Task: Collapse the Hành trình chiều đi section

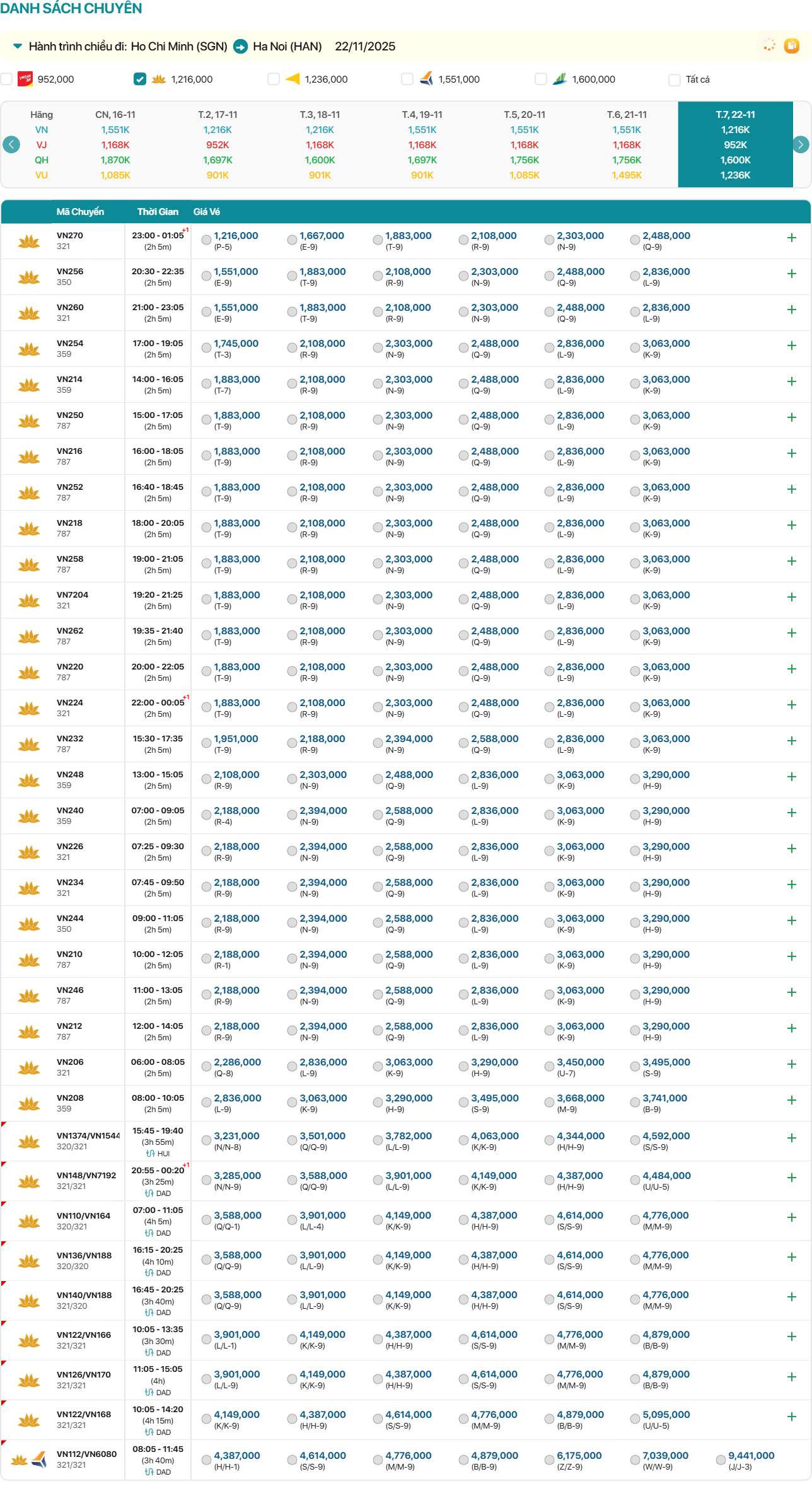Action: coord(18,46)
